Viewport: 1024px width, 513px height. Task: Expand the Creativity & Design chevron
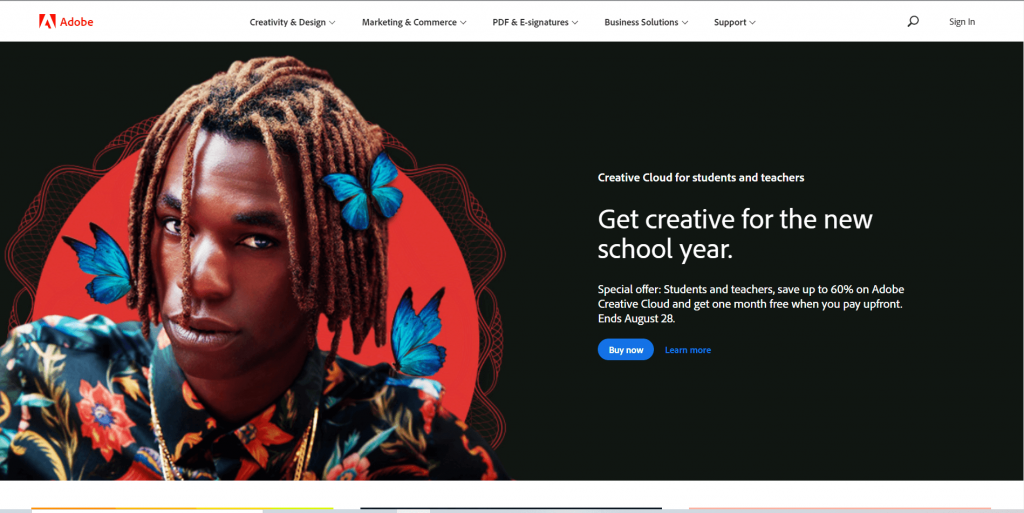[x=332, y=23]
